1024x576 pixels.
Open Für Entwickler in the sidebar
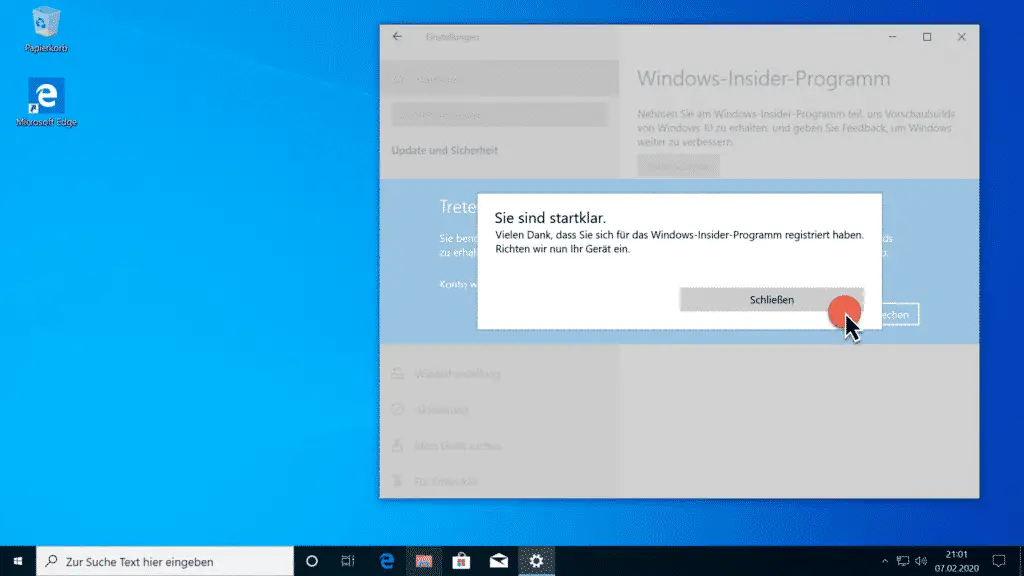[x=500, y=481]
